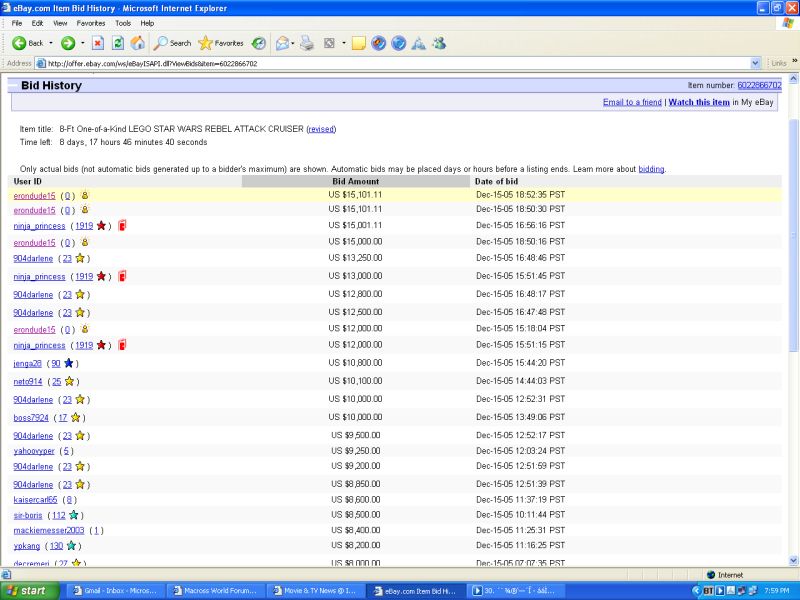Click in the Address bar URL field
This screenshot has width=800, height=600.
click(x=398, y=63)
